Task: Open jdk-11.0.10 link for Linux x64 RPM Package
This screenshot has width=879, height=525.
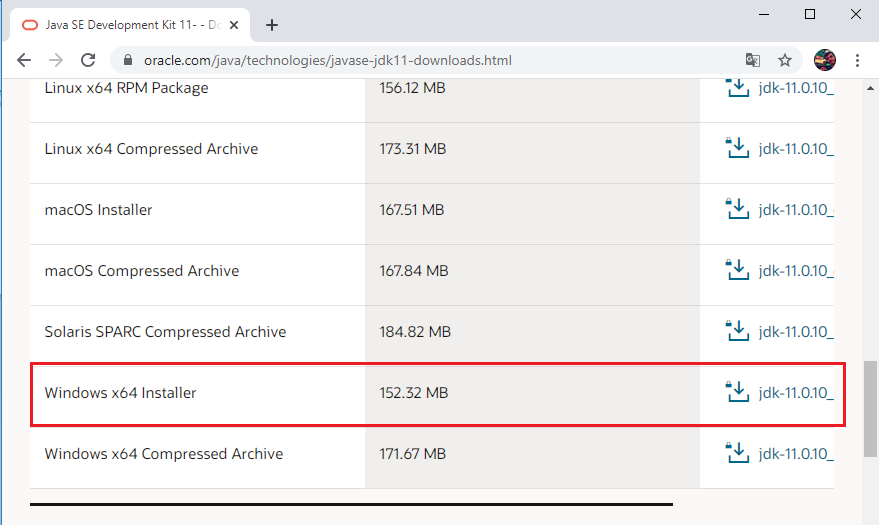Action: pos(796,88)
